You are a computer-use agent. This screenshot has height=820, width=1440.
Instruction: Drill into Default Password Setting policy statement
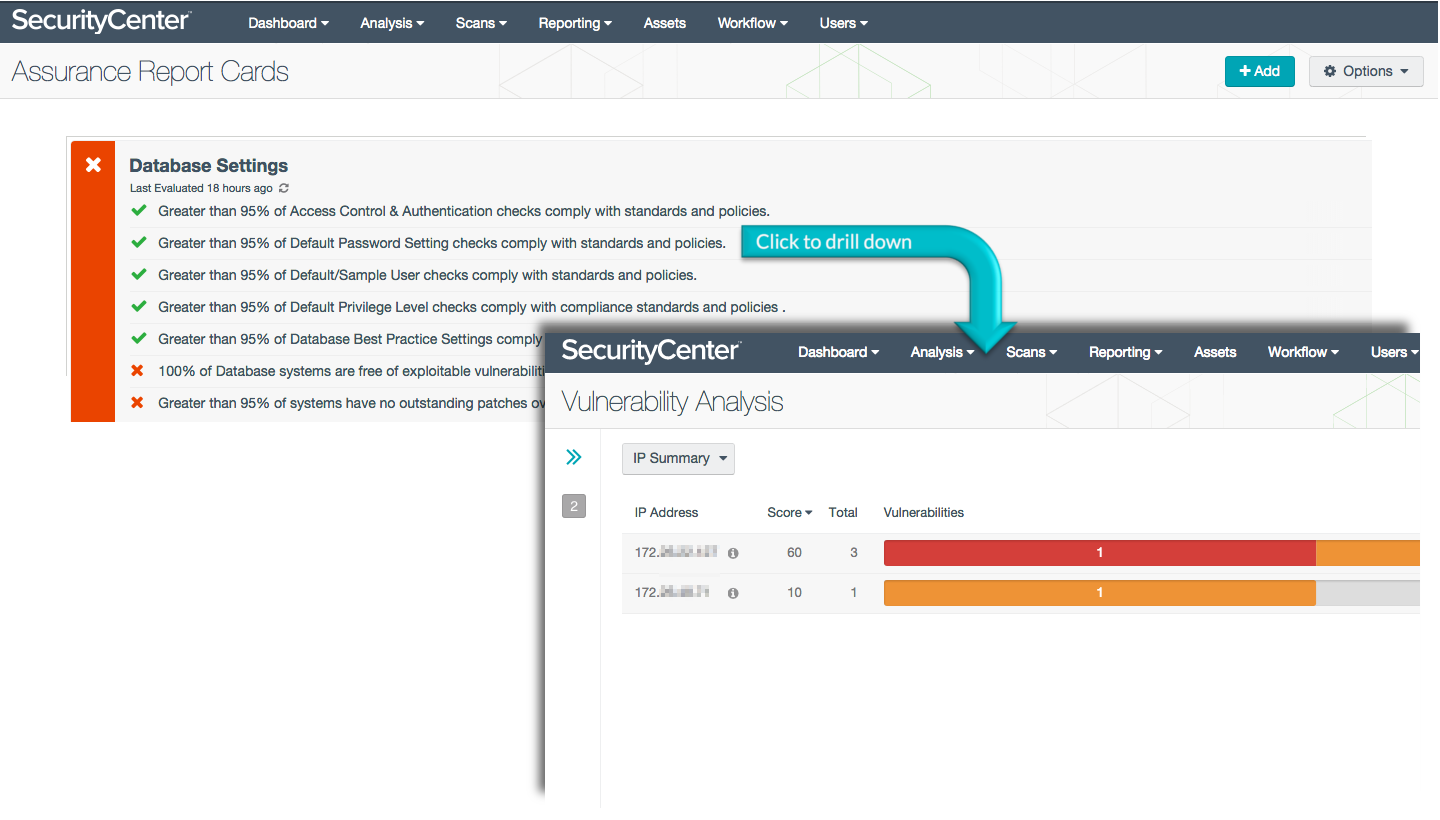pos(442,243)
